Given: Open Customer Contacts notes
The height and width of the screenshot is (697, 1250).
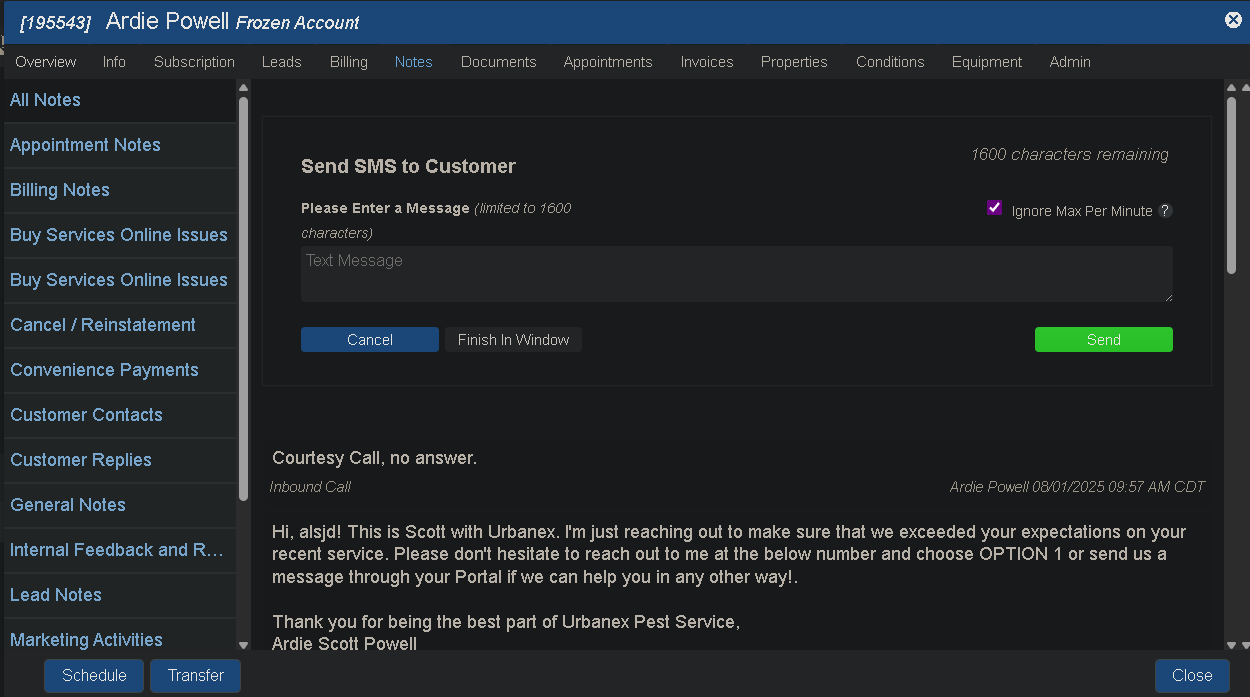Looking at the screenshot, I should [x=120, y=415].
